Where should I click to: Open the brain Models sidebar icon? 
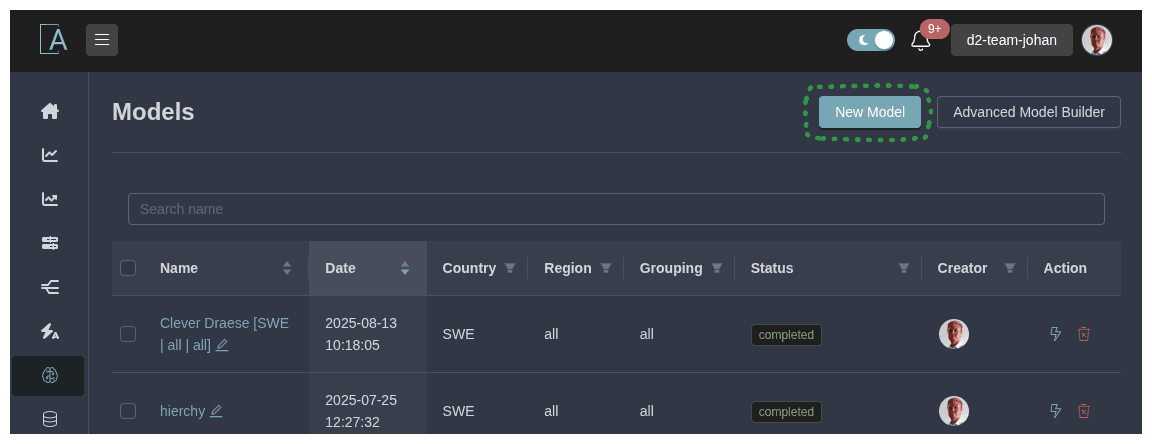50,376
